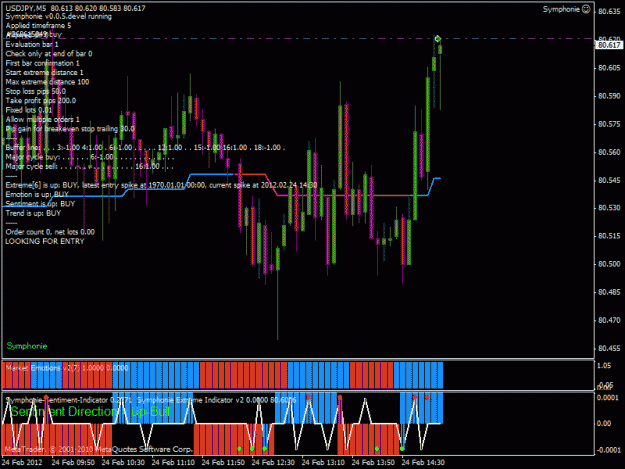625x469 pixels.
Task: Click the 24 Feb 13:50 time axis label
Action: click(x=373, y=462)
